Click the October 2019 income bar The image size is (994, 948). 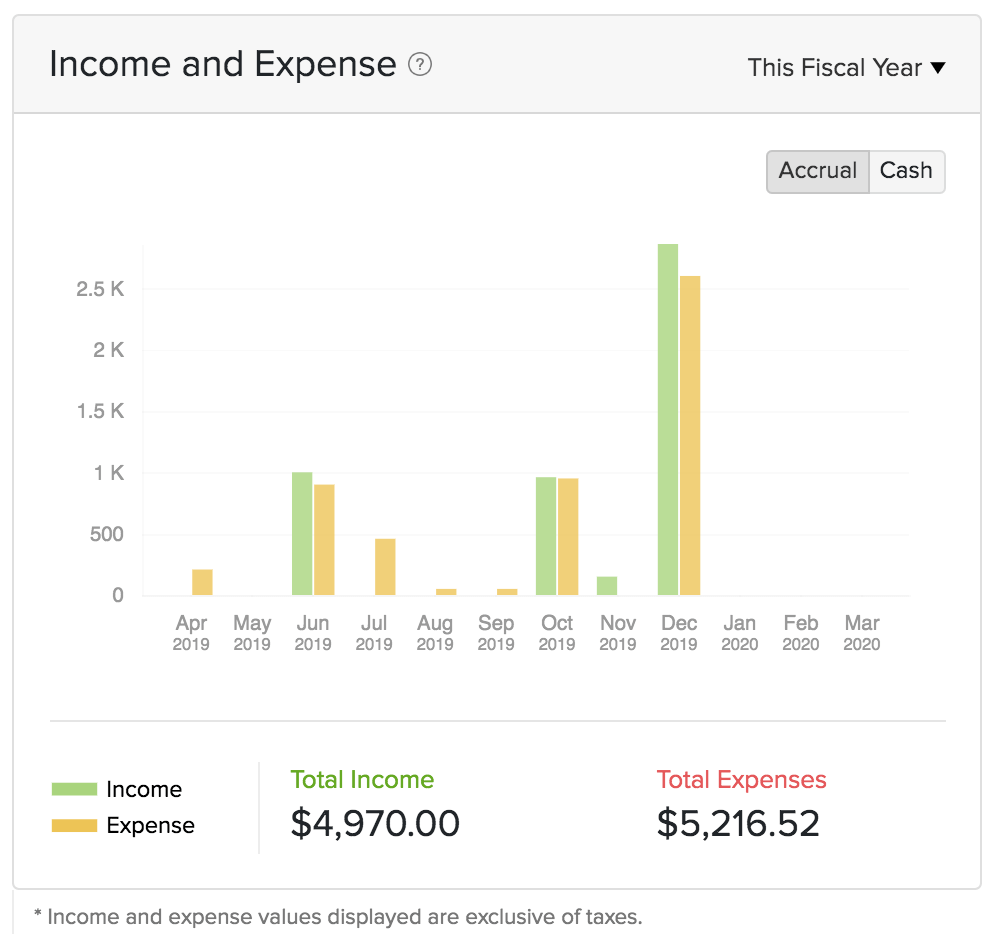(x=546, y=536)
